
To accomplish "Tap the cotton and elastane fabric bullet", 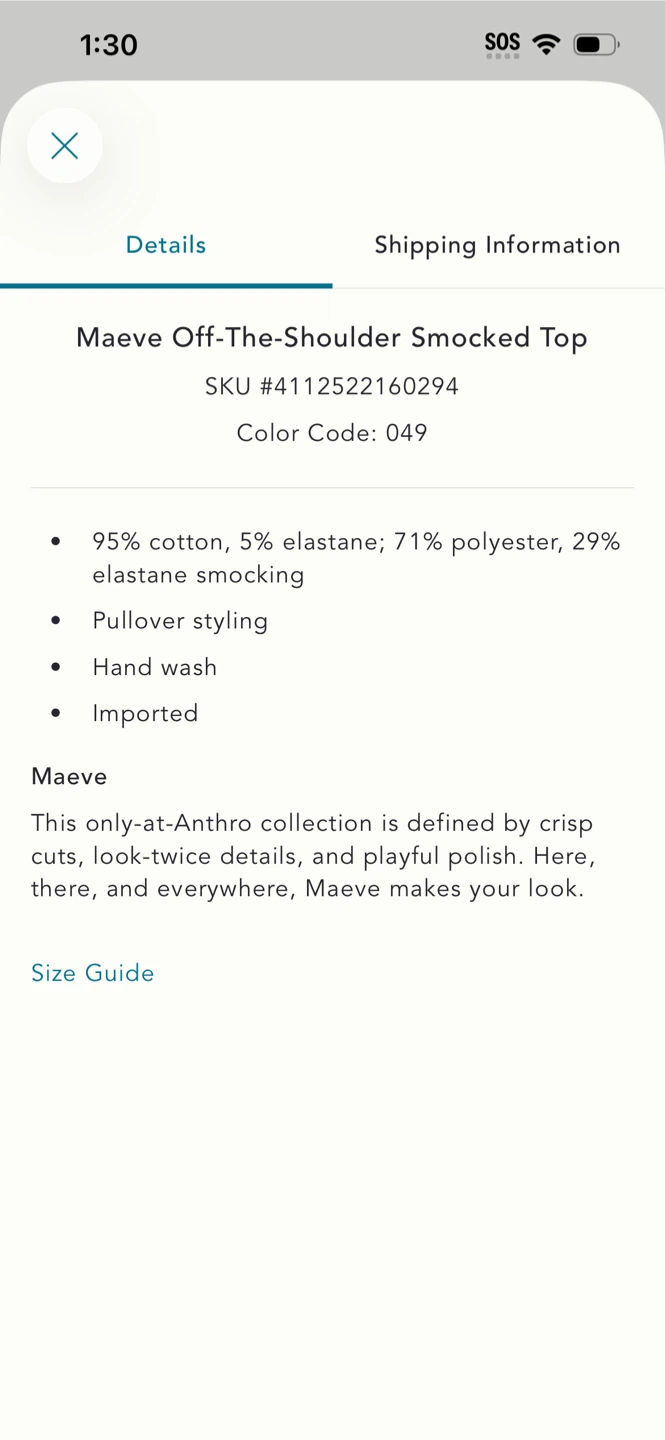I will pyautogui.click(x=357, y=558).
